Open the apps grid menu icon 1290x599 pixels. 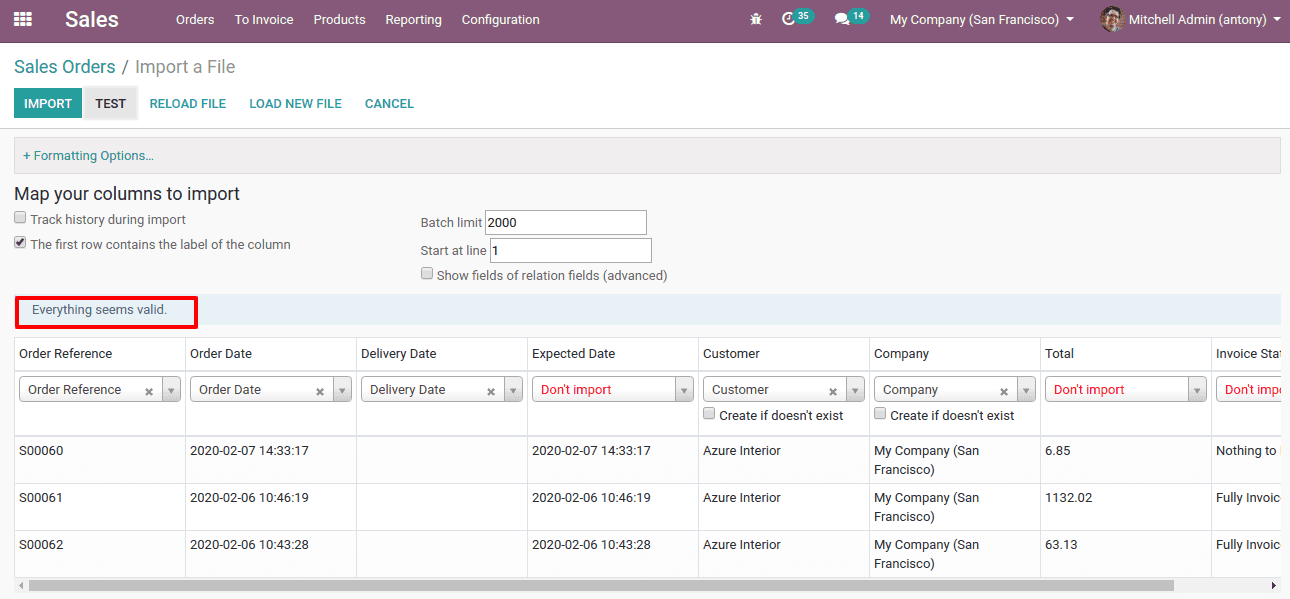(x=22, y=19)
